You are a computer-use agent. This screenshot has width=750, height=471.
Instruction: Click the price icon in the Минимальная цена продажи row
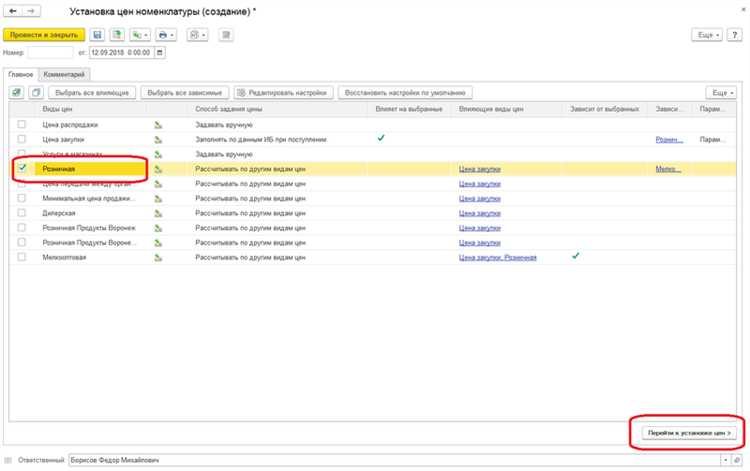[158, 198]
